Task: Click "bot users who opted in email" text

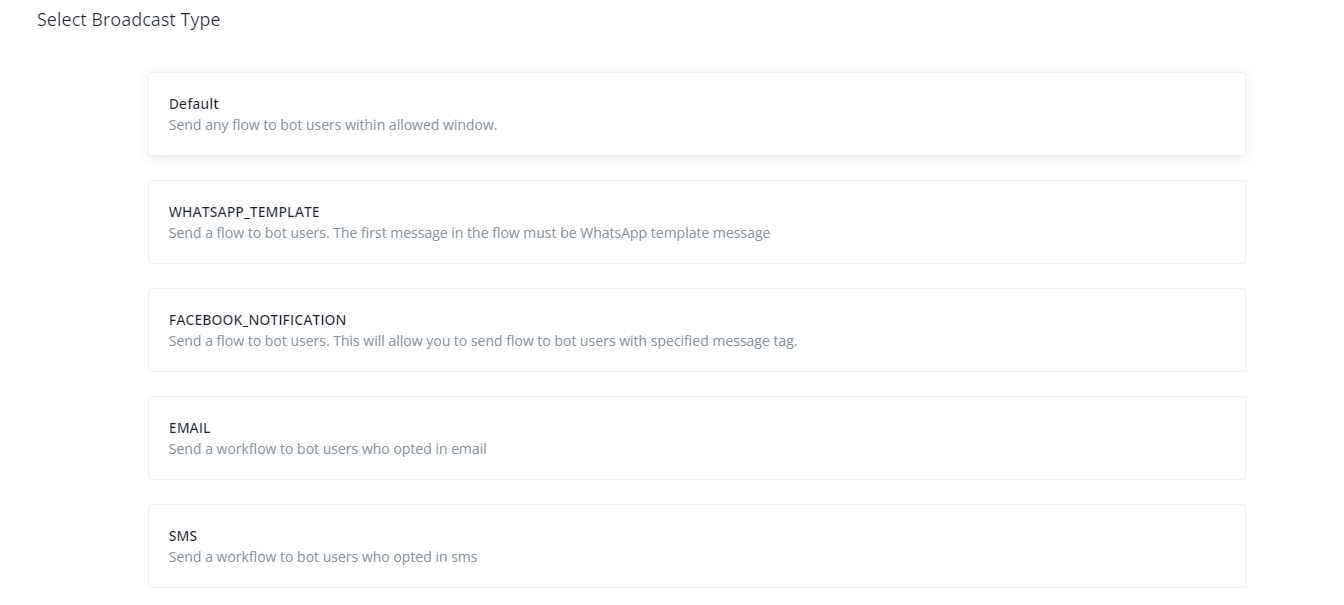Action: [391, 450]
